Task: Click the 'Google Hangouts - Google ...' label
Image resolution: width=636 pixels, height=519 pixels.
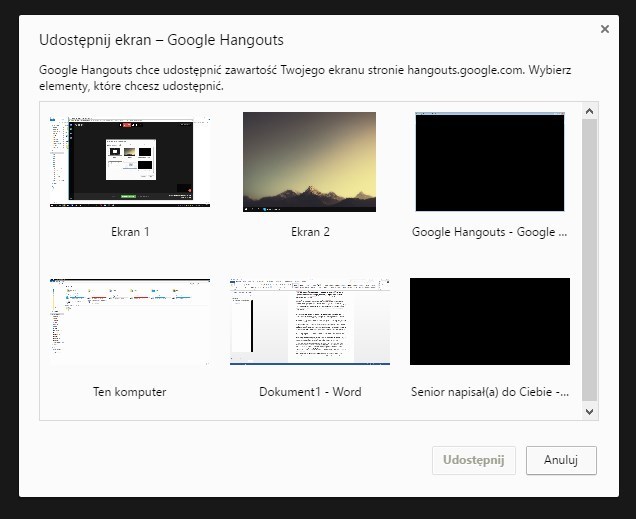Action: tap(490, 232)
